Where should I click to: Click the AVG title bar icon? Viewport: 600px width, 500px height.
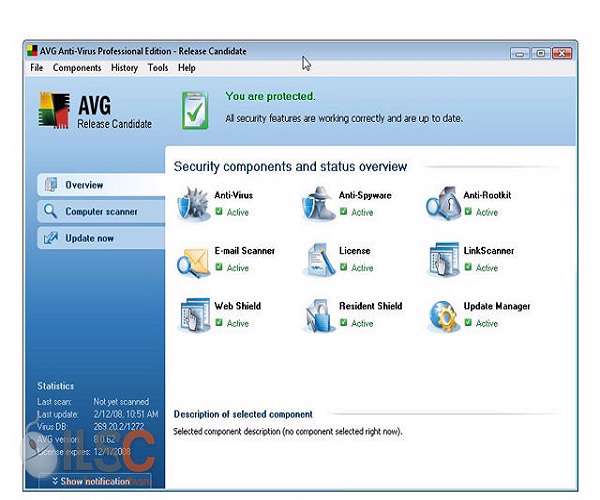tap(32, 50)
